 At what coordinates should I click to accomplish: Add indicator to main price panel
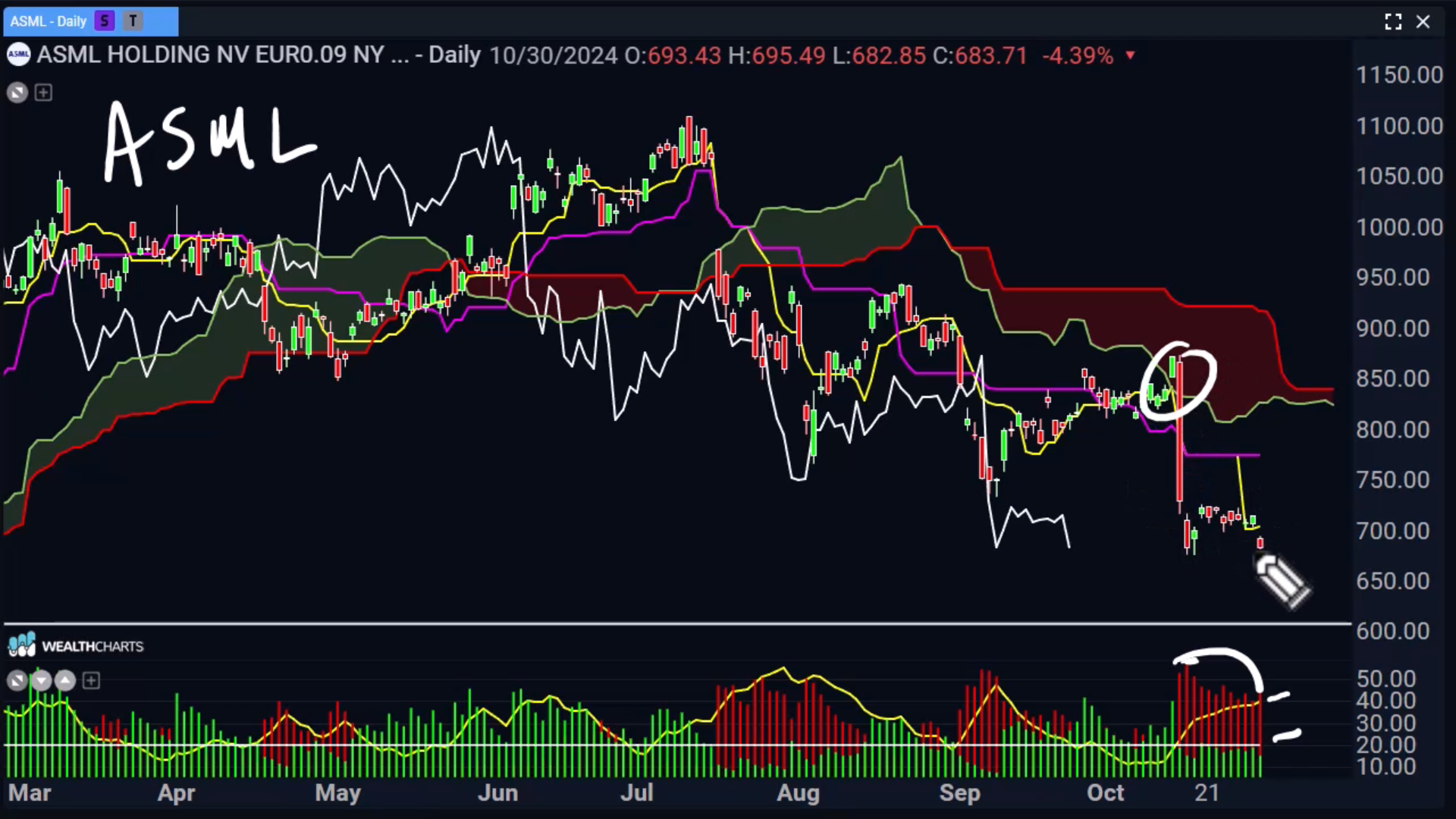point(43,93)
